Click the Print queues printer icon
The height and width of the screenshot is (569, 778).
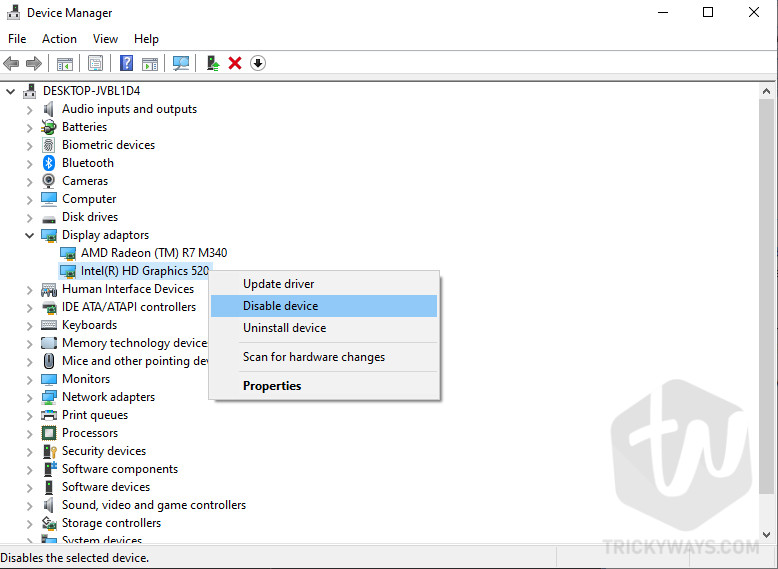click(x=49, y=415)
